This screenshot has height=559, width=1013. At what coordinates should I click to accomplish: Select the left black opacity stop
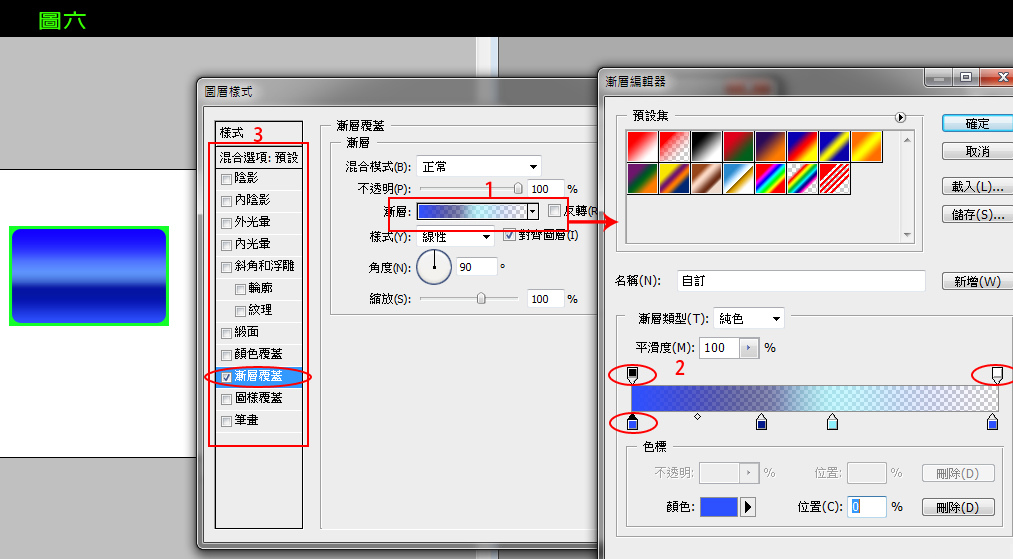[632, 375]
